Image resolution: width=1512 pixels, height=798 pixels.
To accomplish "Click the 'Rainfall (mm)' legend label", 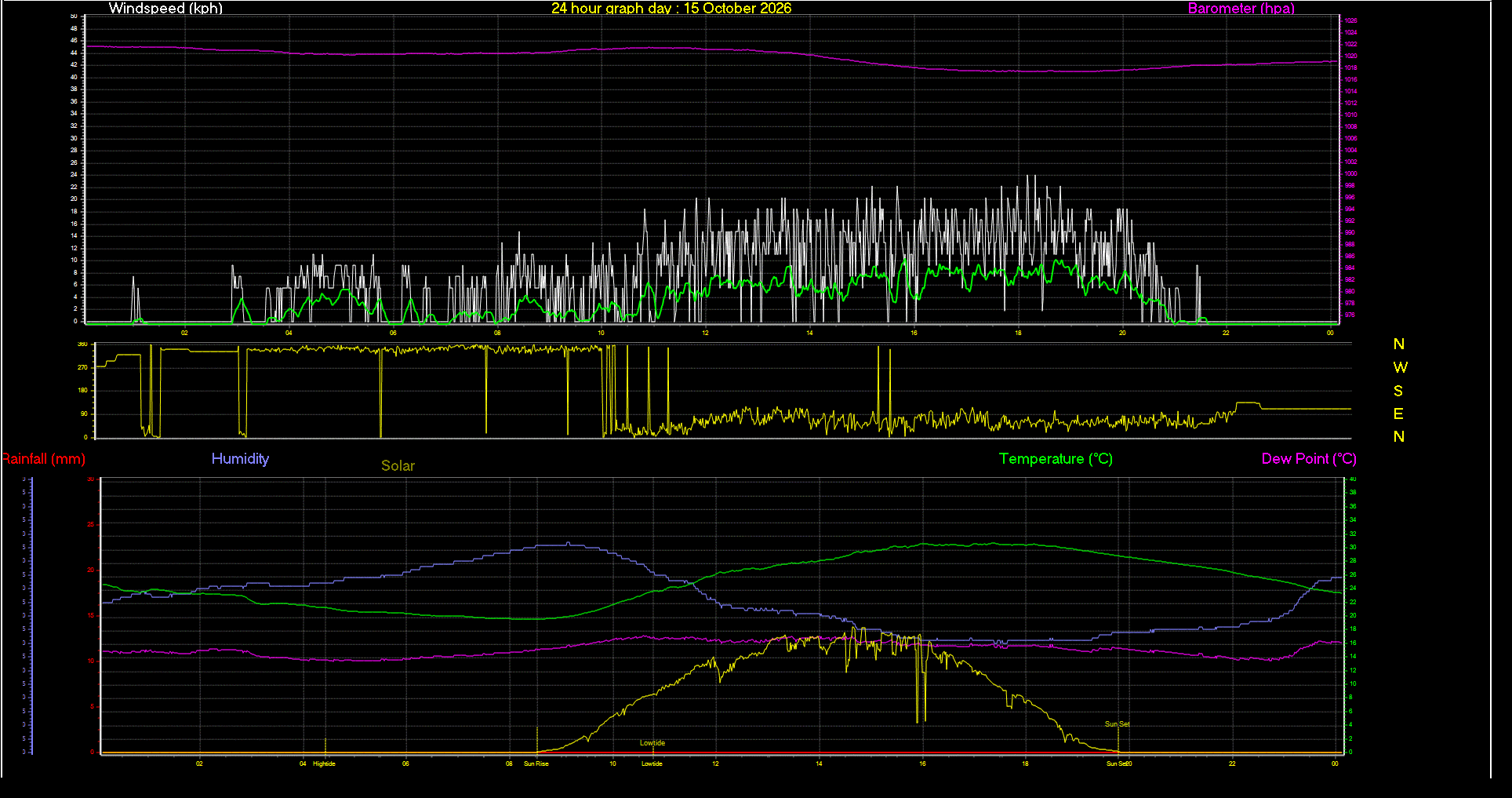I will coord(43,459).
